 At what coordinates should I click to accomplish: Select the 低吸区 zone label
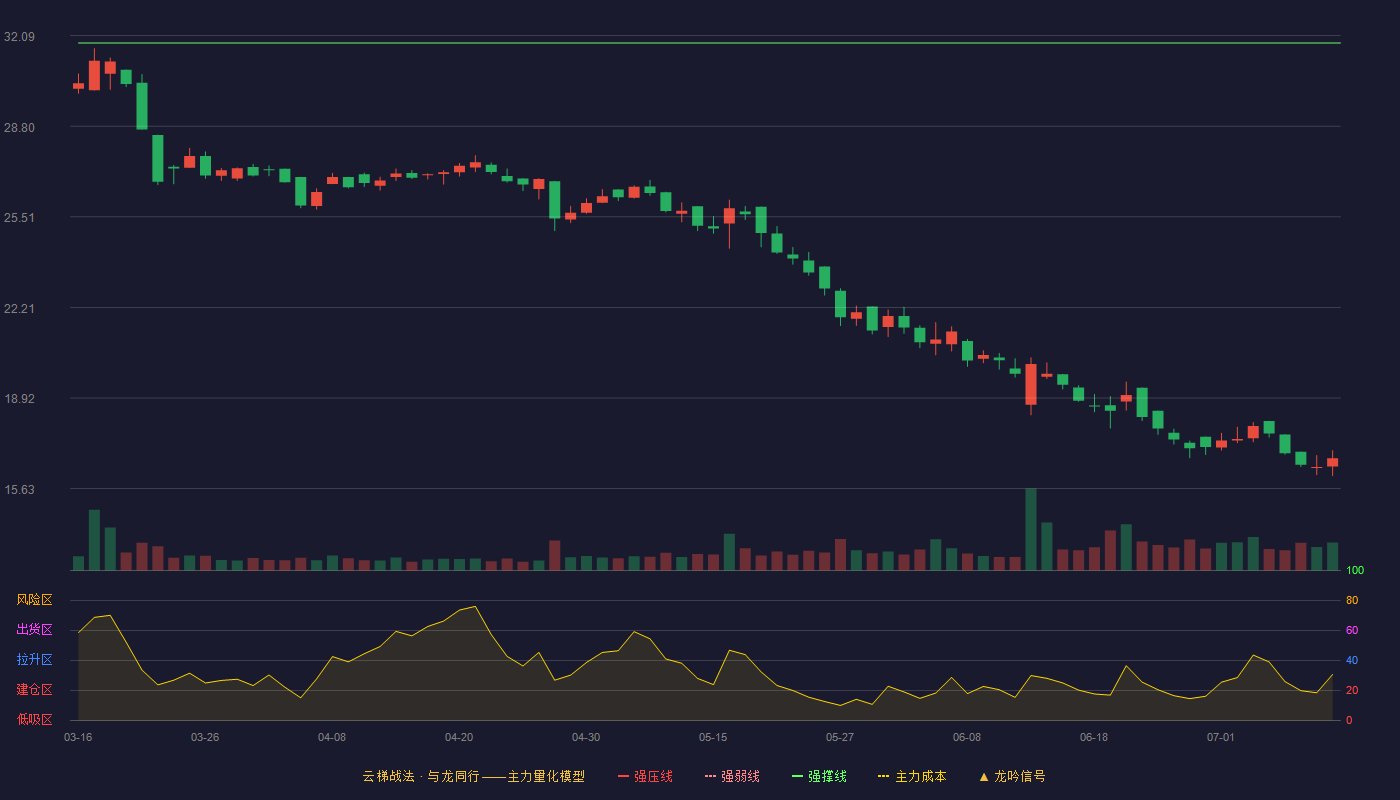coord(34,719)
